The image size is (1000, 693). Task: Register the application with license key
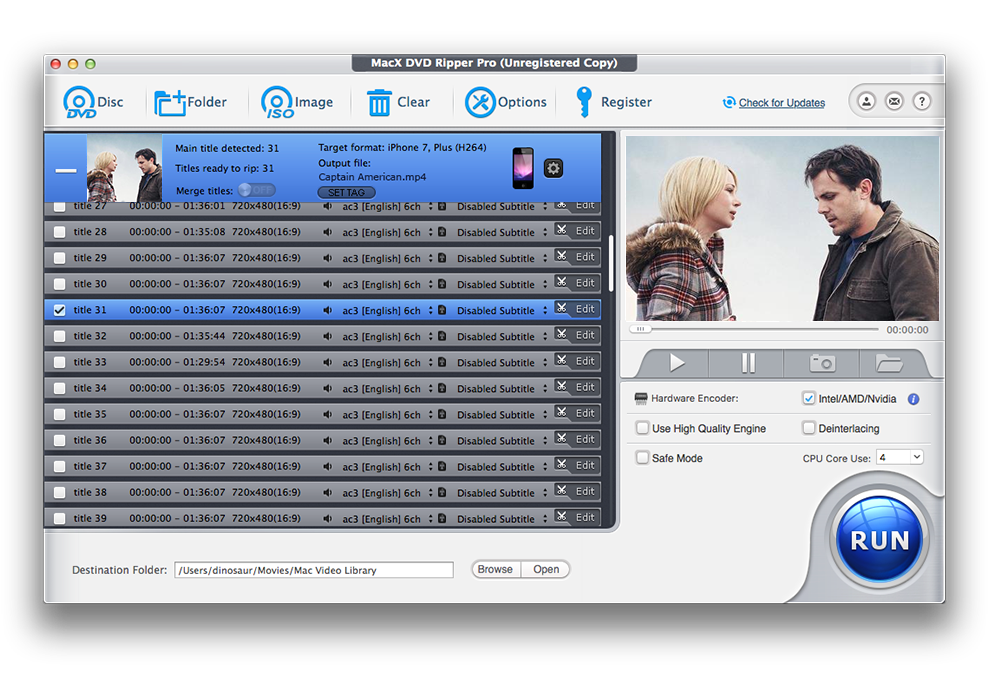[613, 101]
